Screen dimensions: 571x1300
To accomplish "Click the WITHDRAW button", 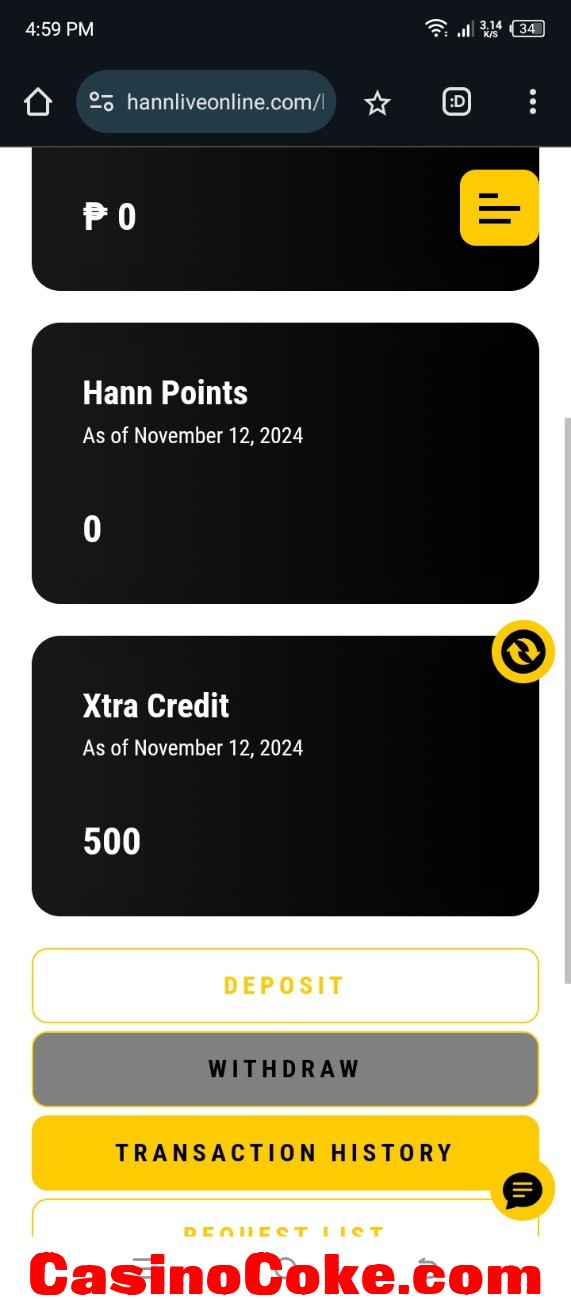I will (x=285, y=1069).
